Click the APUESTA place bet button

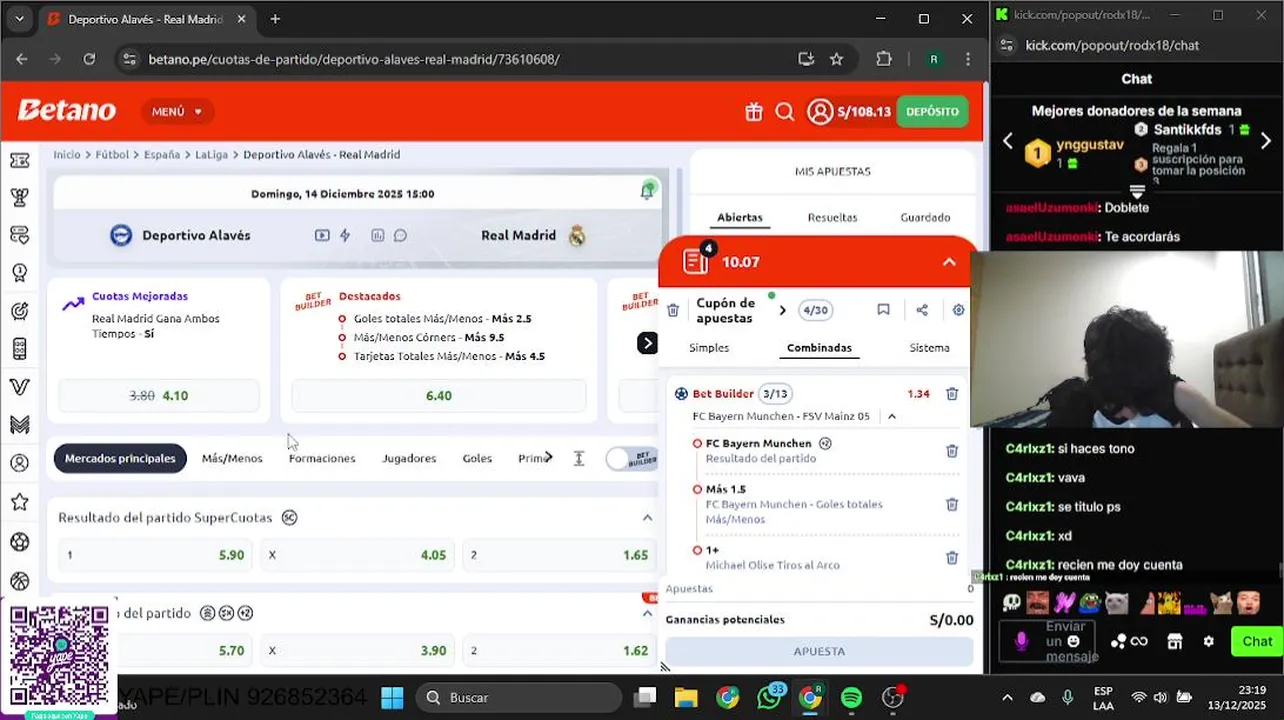click(819, 651)
